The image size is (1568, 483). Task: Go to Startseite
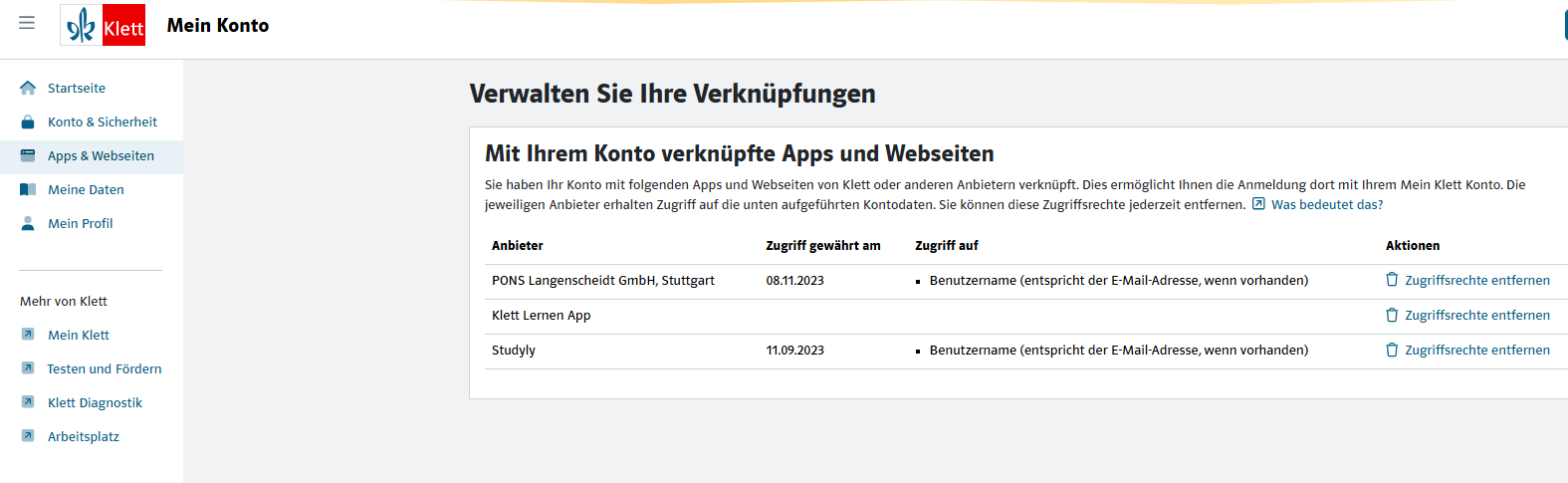click(77, 88)
